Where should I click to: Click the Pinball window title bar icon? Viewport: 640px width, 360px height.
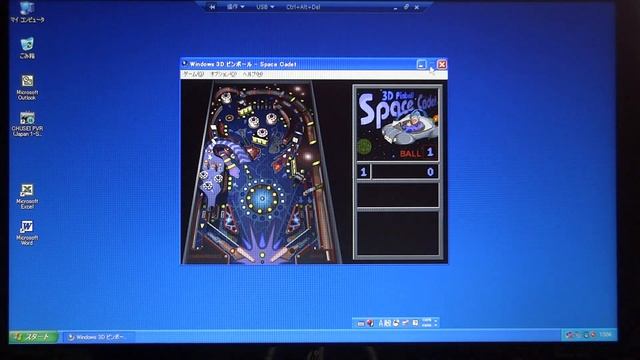(185, 64)
